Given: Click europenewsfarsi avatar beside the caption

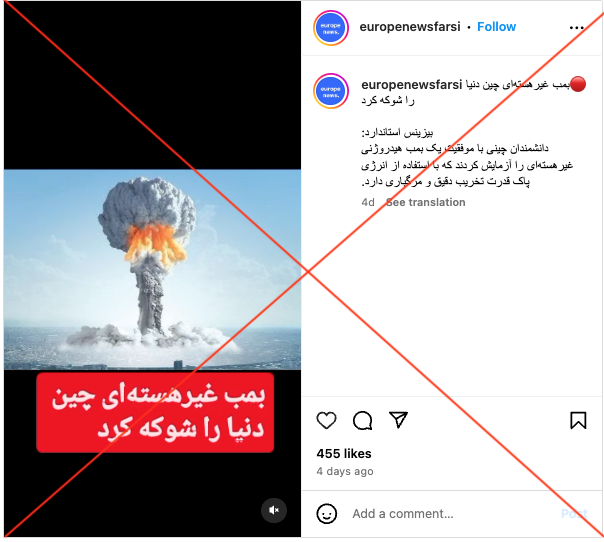Looking at the screenshot, I should coord(331,91).
